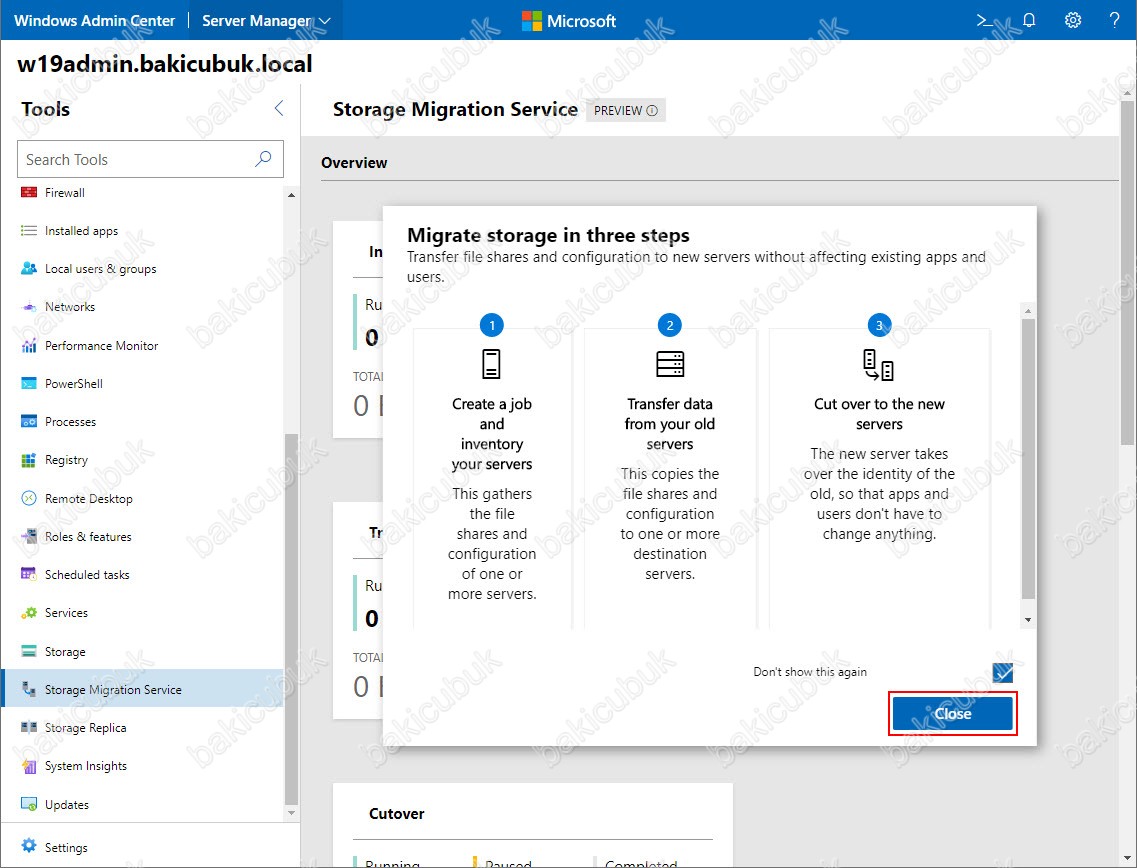
Task: Focus the Search Tools input field
Action: coord(150,159)
